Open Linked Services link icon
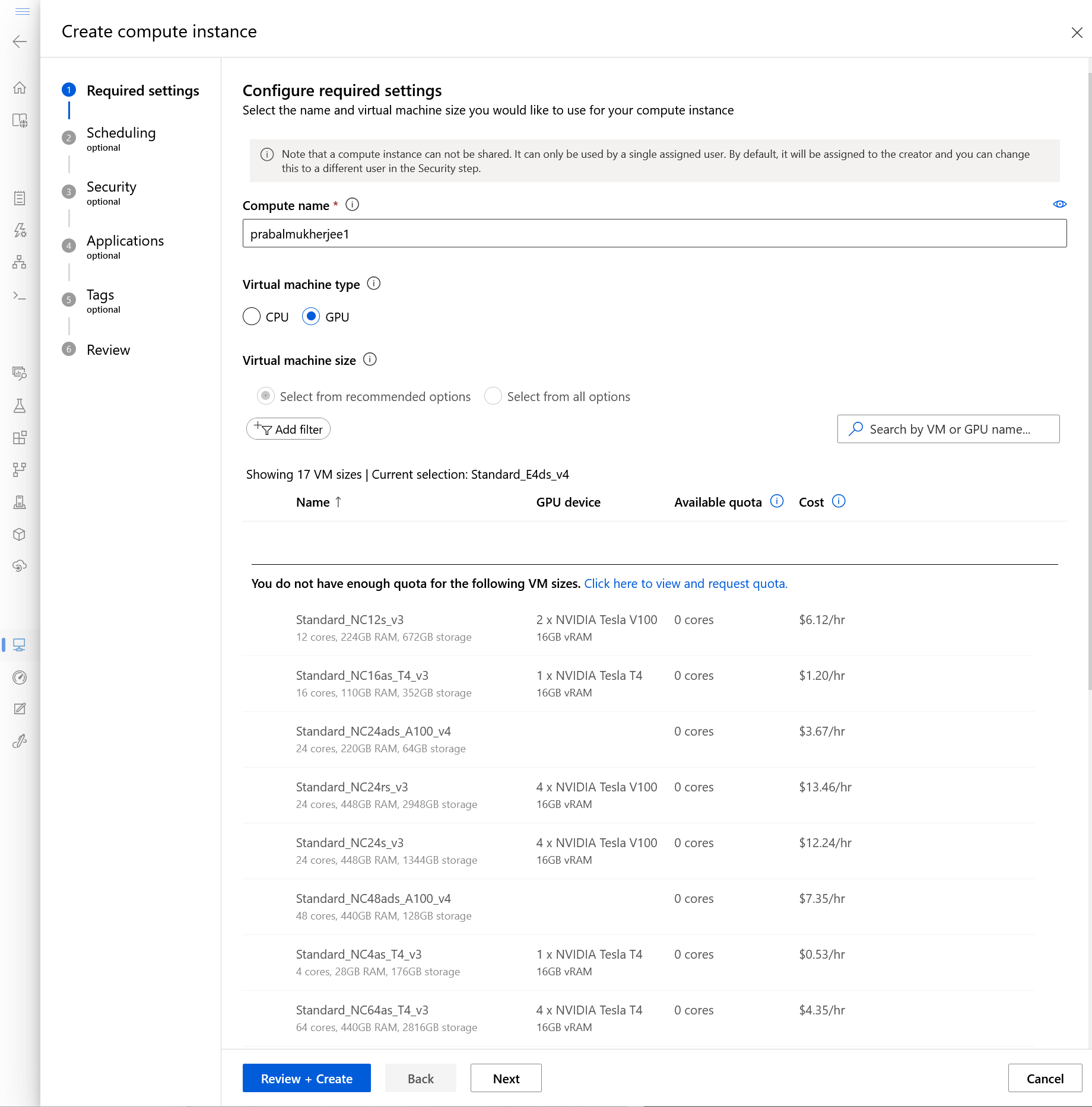This screenshot has width=1092, height=1107. [x=20, y=741]
